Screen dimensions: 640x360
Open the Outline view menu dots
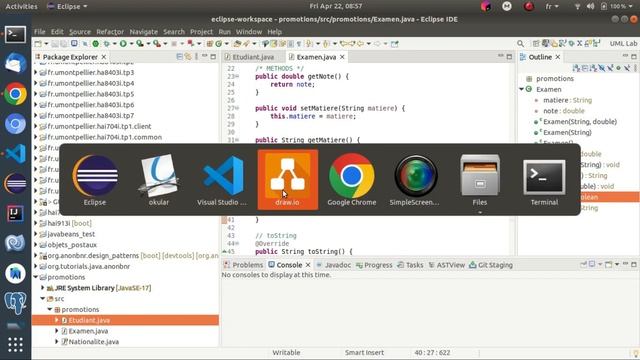[x=636, y=68]
